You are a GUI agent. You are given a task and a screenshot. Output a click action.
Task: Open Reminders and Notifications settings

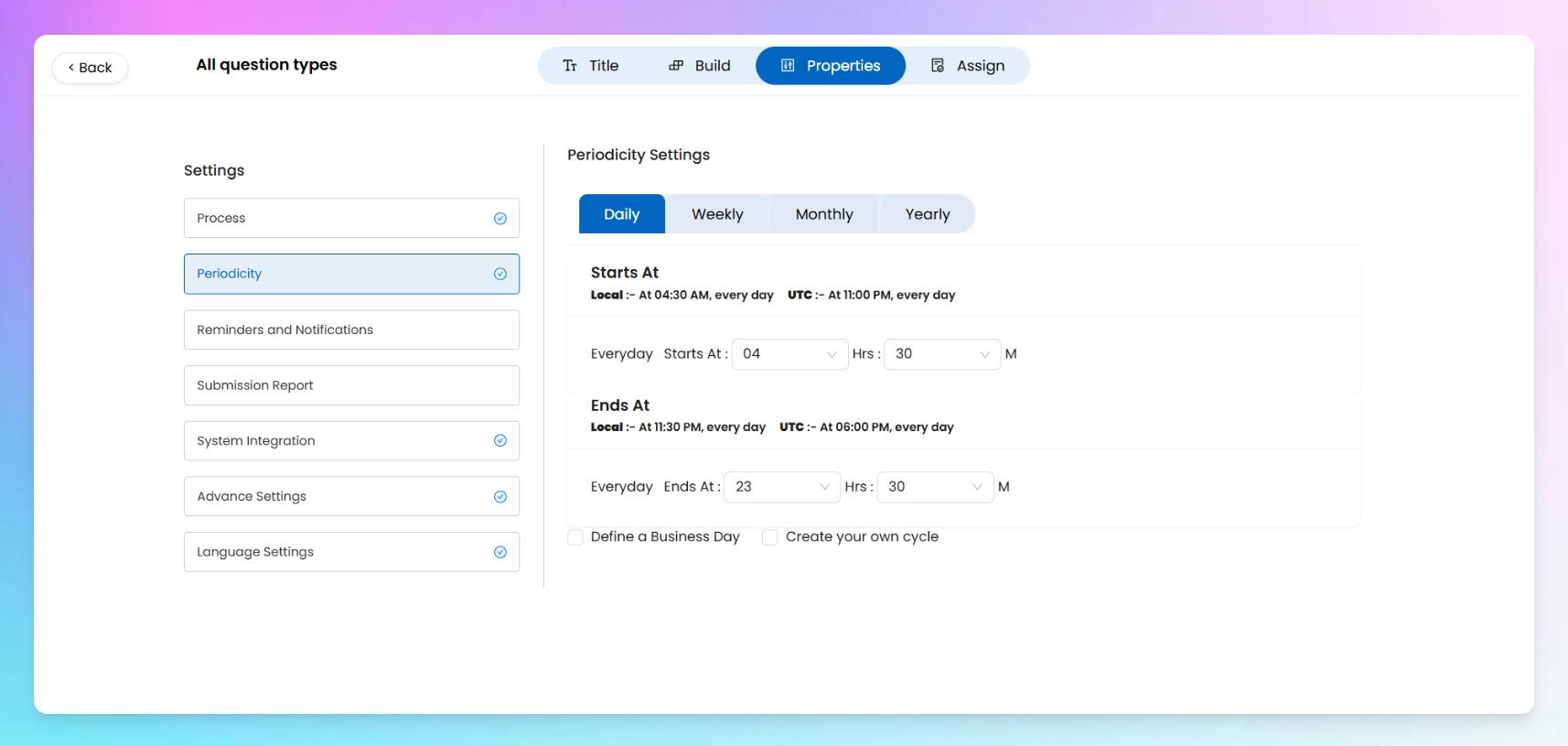click(x=351, y=330)
